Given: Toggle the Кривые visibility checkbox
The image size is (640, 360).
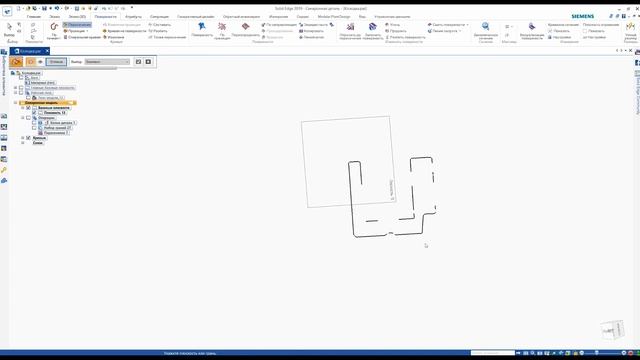Looking at the screenshot, I should (28, 138).
